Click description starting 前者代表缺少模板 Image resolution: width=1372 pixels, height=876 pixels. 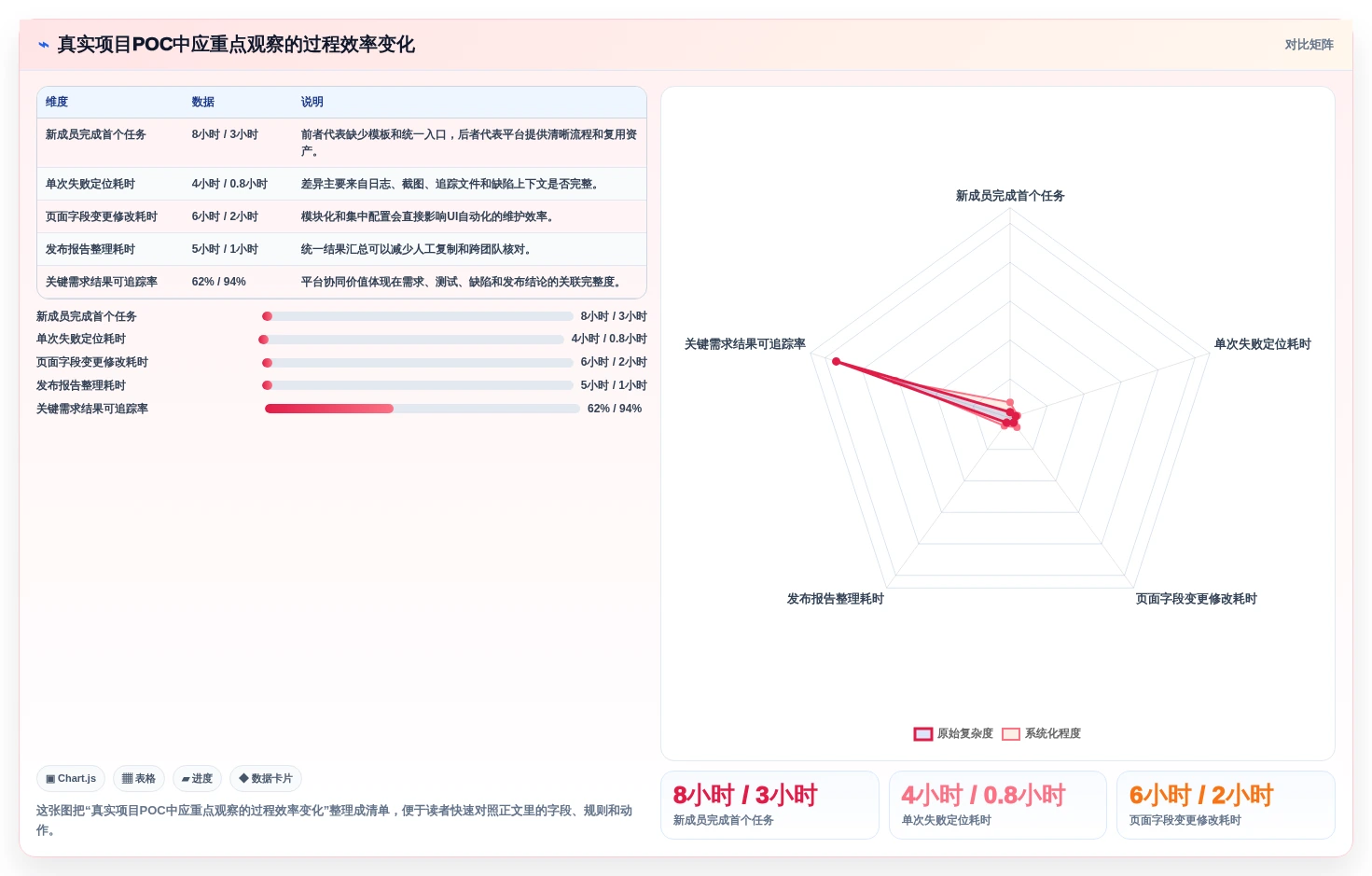[x=469, y=143]
